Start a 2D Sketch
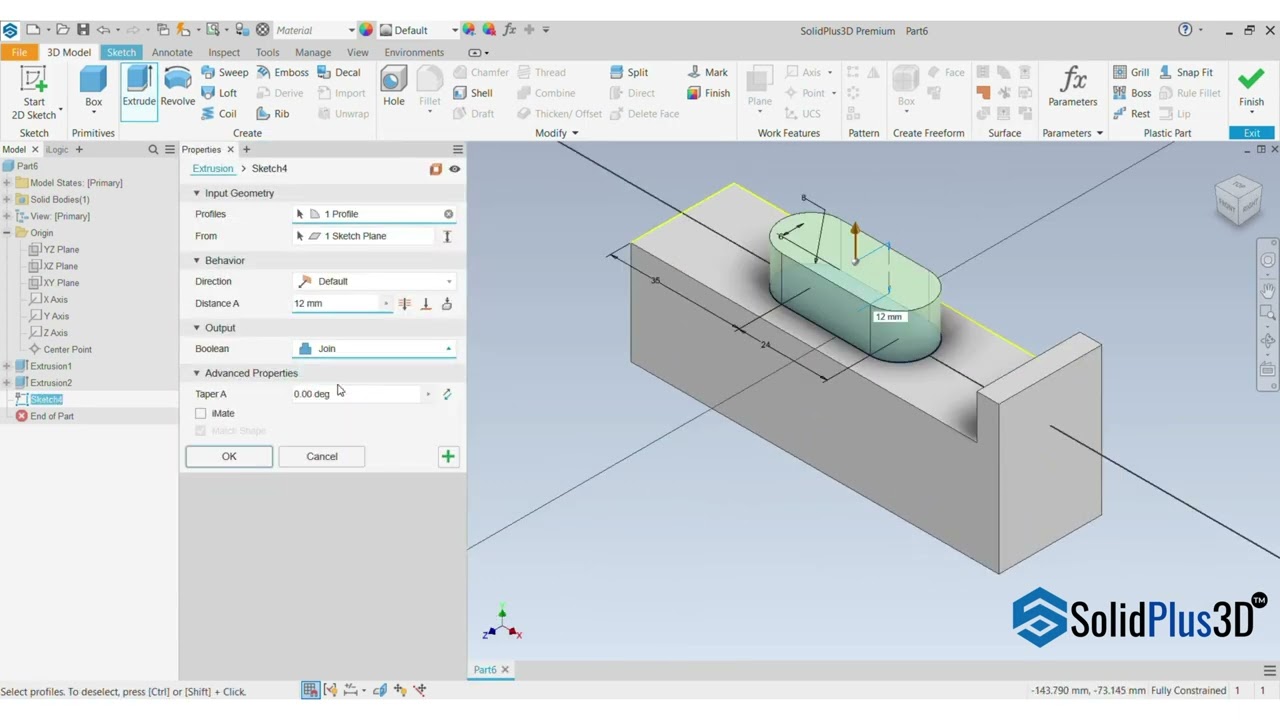The image size is (1280, 720). tap(34, 92)
